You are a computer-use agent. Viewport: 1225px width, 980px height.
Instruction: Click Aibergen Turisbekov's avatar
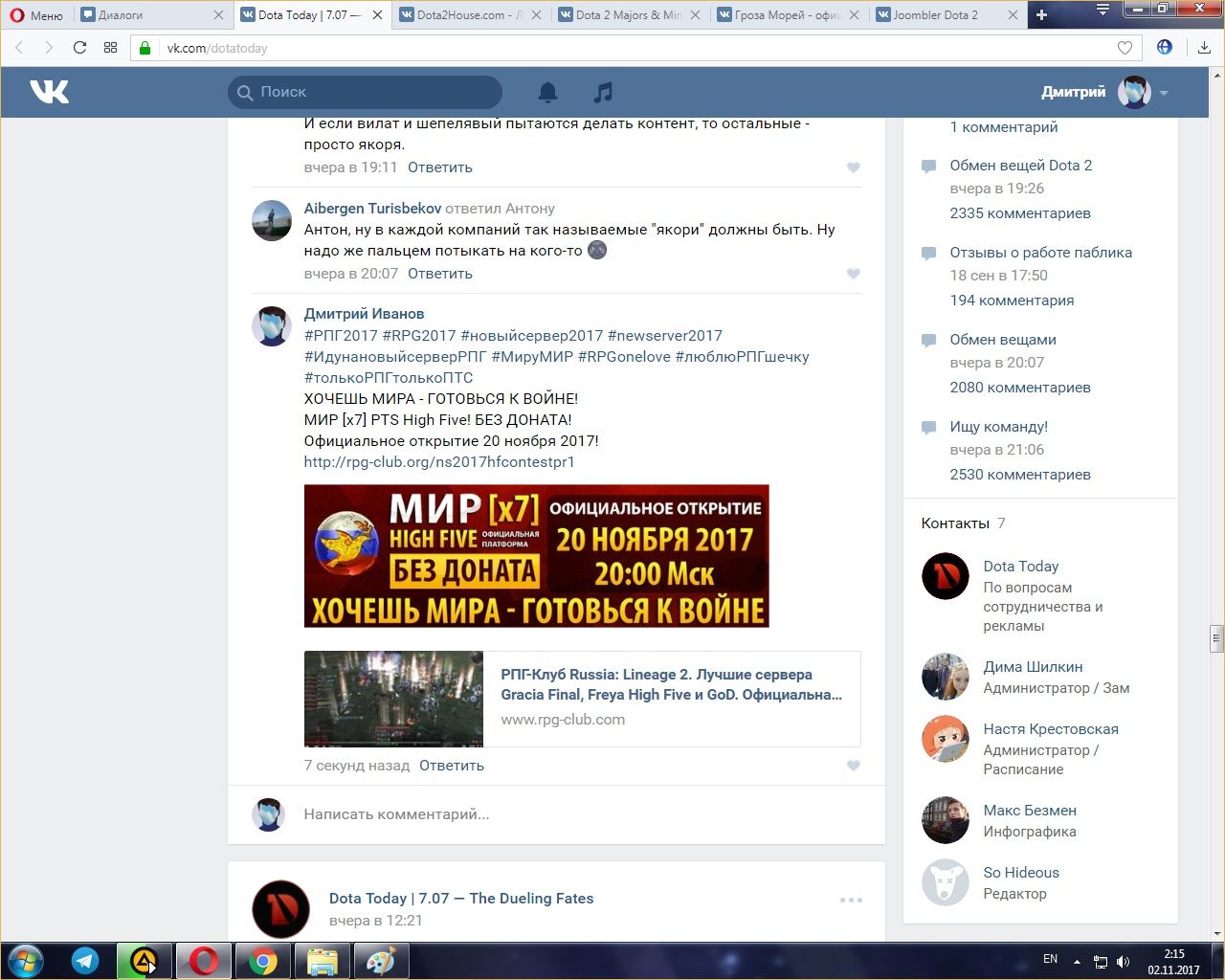[x=272, y=220]
